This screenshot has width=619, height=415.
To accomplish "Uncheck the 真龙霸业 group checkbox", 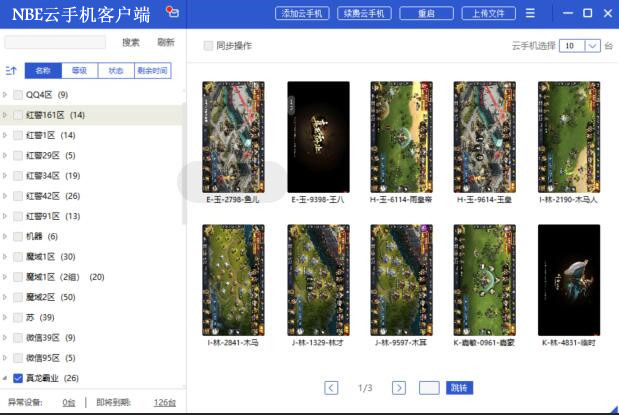I will 18,378.
